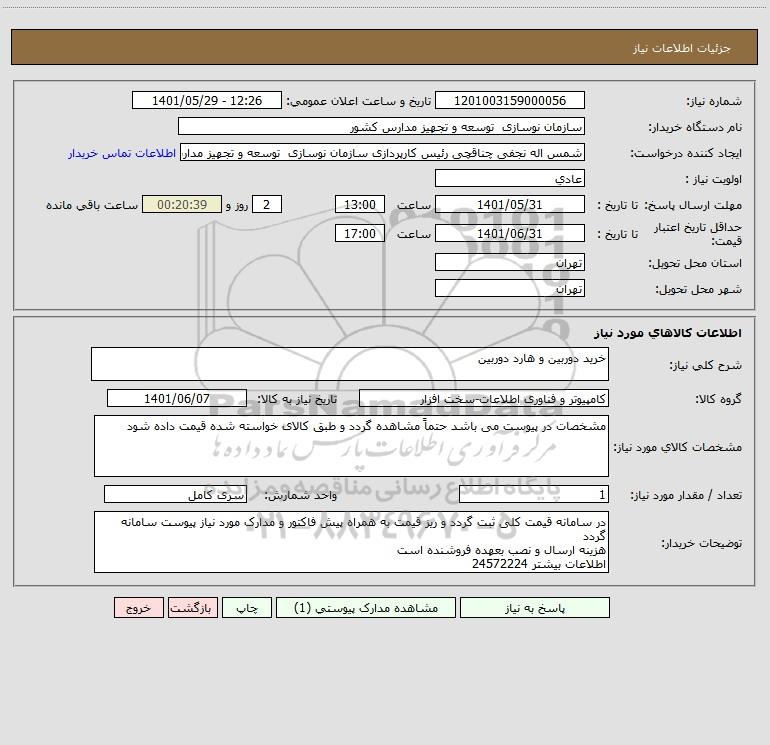Click the price validity date 1401/06/31
The image size is (770, 745).
(x=510, y=233)
